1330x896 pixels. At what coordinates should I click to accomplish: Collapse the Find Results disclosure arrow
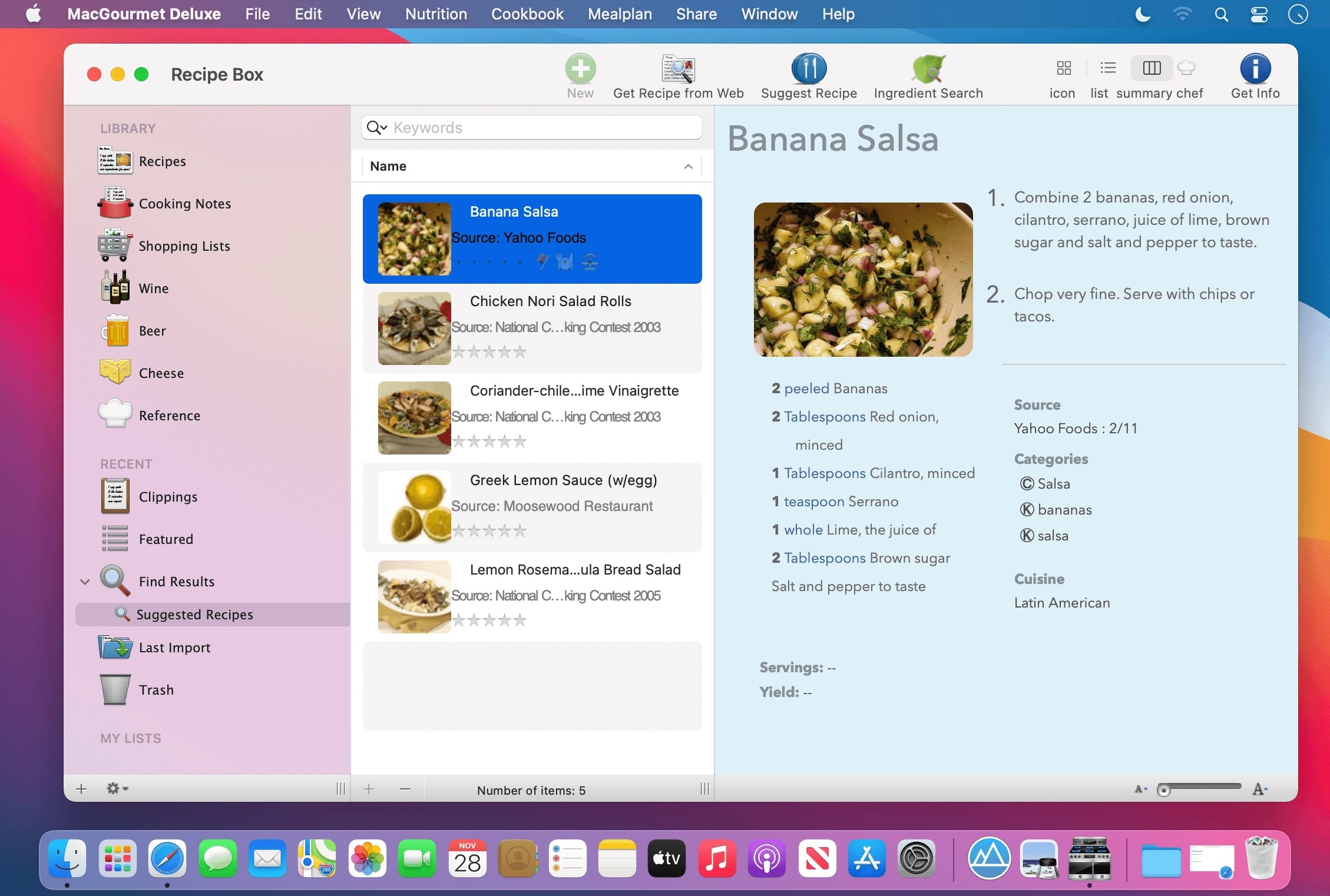tap(85, 582)
